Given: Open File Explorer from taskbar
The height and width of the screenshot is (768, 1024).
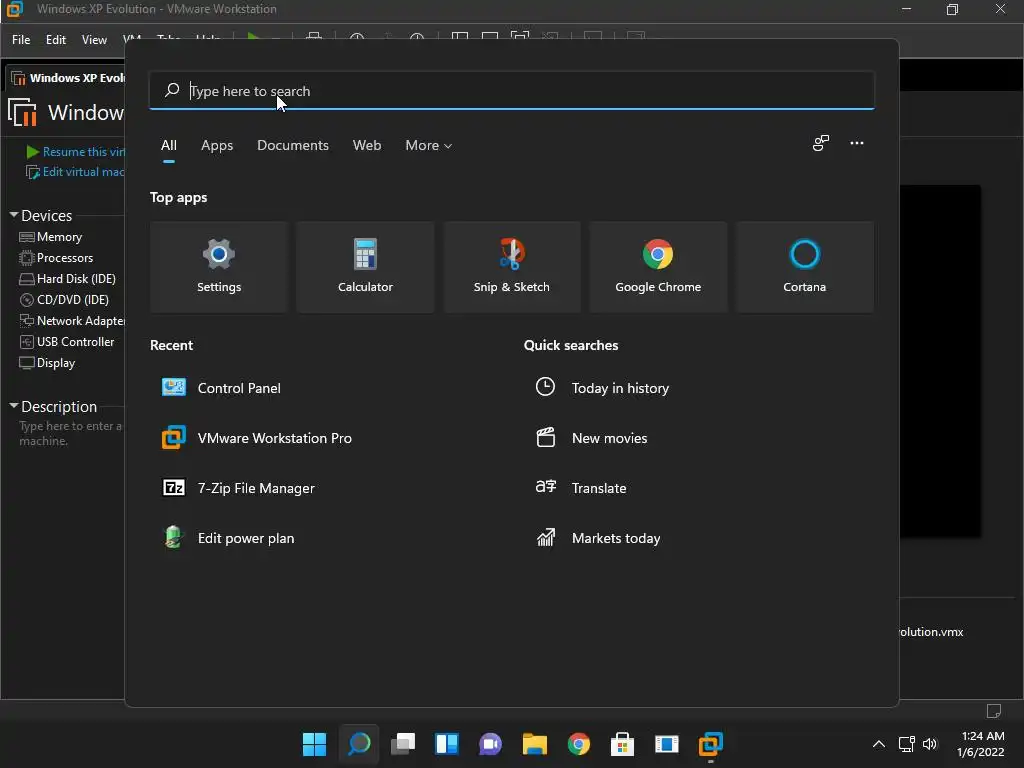Looking at the screenshot, I should click(x=535, y=744).
